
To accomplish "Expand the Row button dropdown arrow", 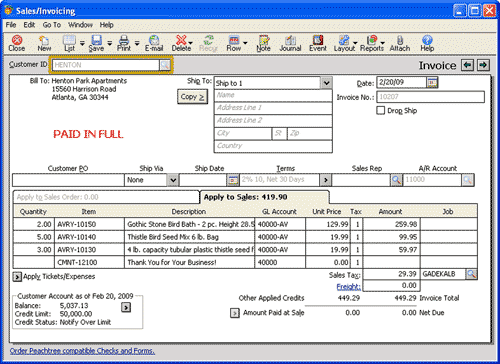I will tap(245, 43).
